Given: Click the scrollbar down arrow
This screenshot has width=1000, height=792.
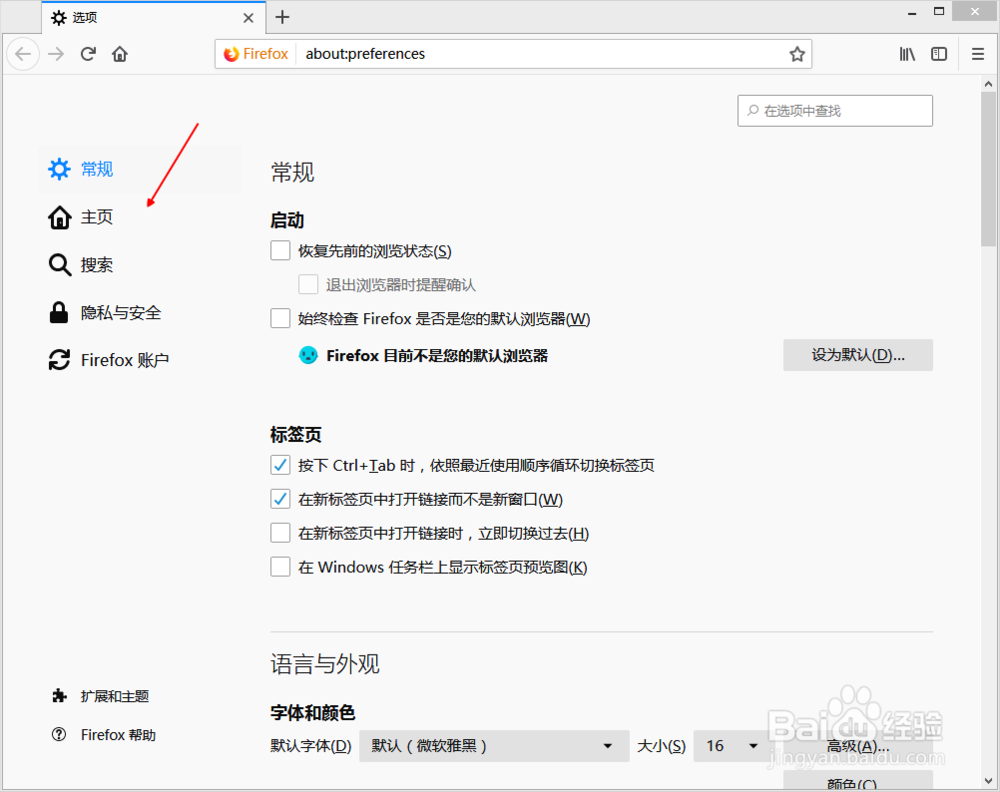Looking at the screenshot, I should (x=988, y=781).
